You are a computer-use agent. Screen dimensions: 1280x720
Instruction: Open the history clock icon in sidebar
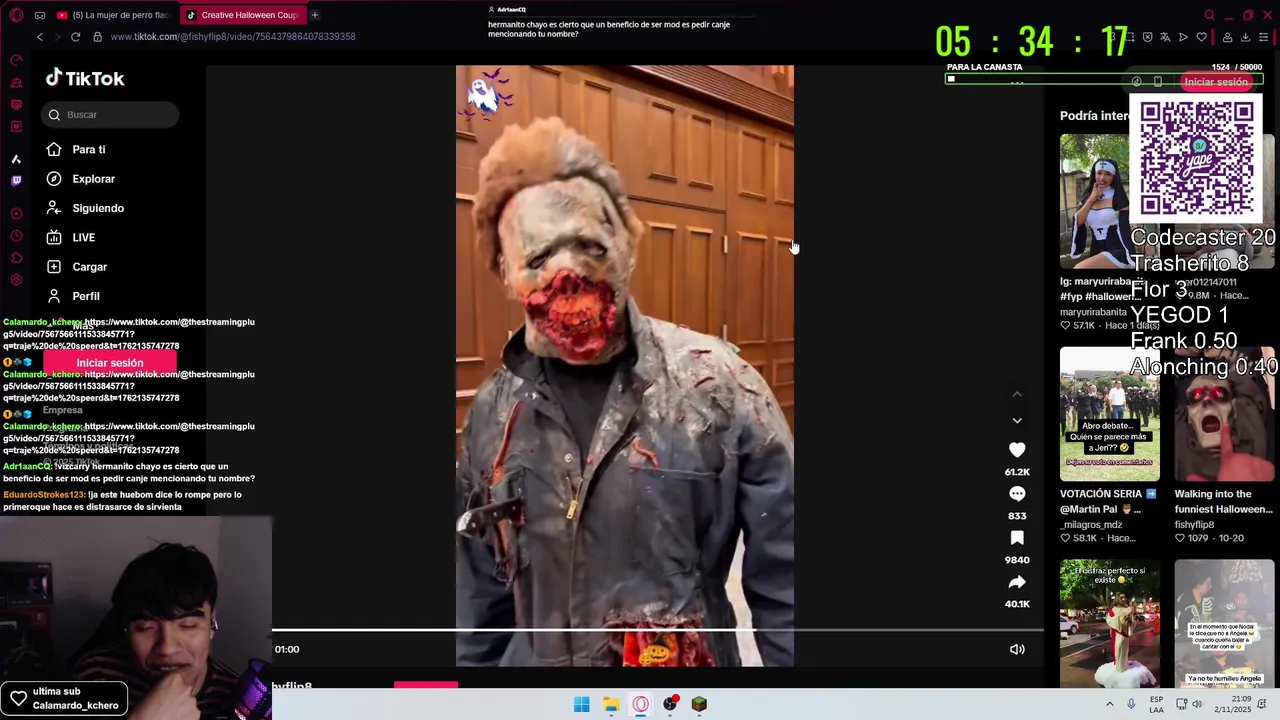click(16, 236)
